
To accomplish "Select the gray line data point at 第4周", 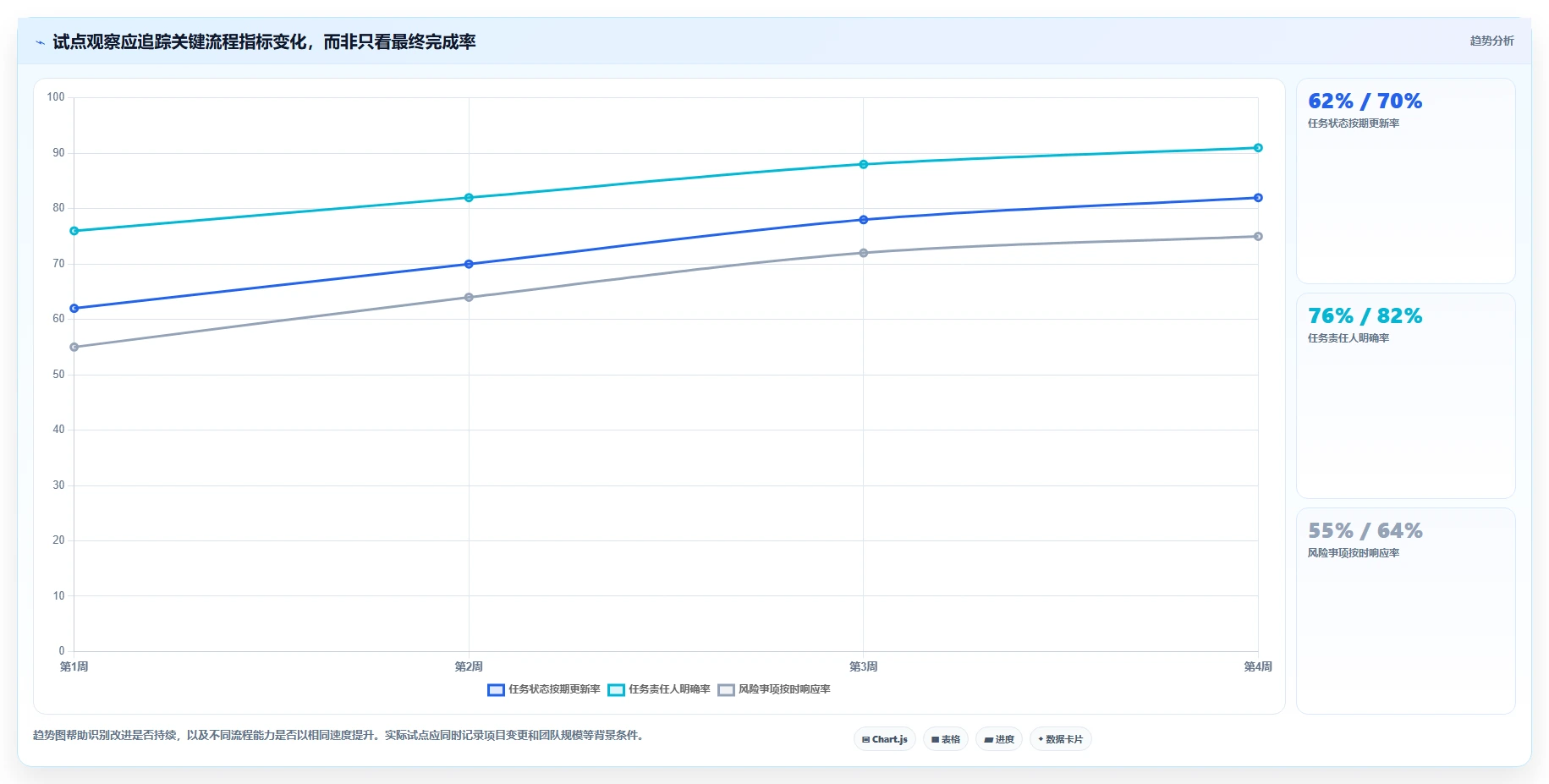I will point(1258,237).
